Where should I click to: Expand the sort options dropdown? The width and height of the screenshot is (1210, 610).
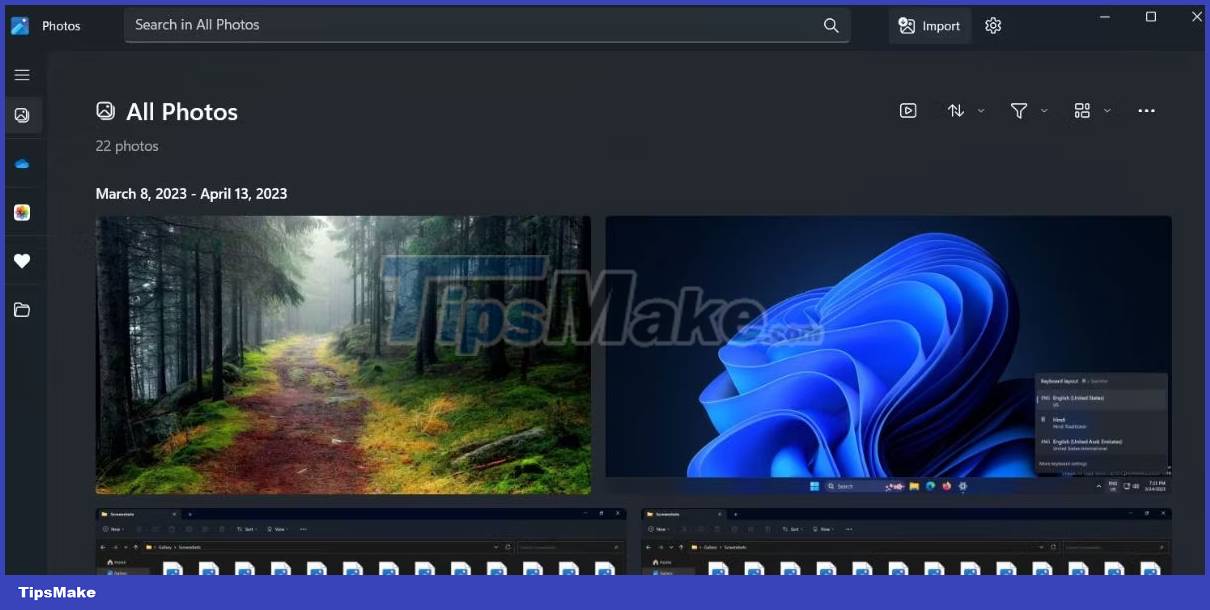[x=979, y=110]
